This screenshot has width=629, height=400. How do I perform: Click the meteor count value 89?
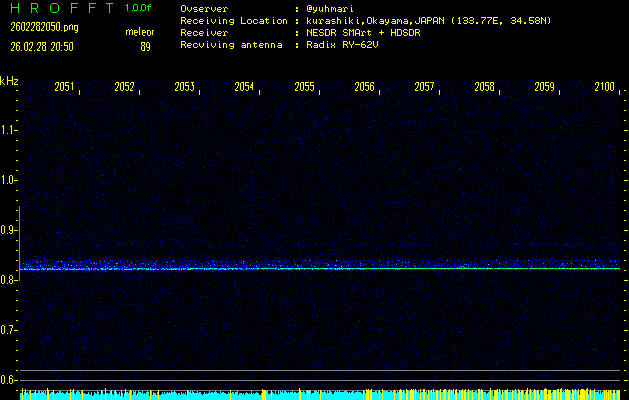click(x=146, y=45)
